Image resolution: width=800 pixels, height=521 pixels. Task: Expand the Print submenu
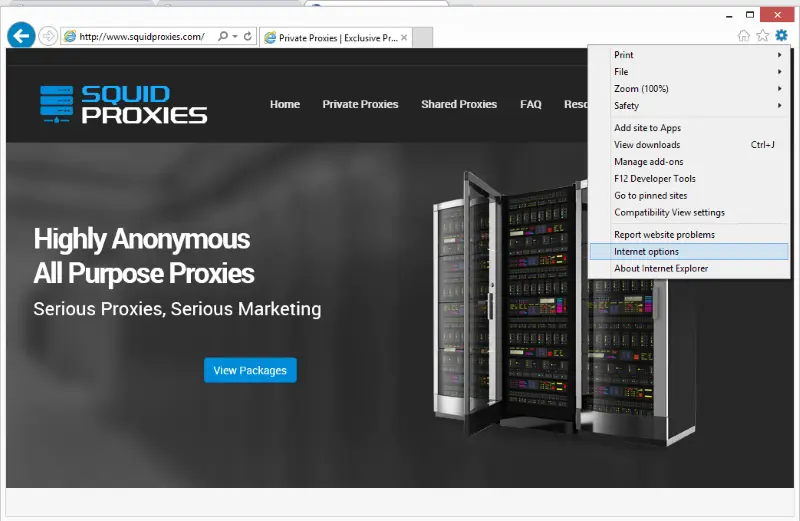[689, 55]
